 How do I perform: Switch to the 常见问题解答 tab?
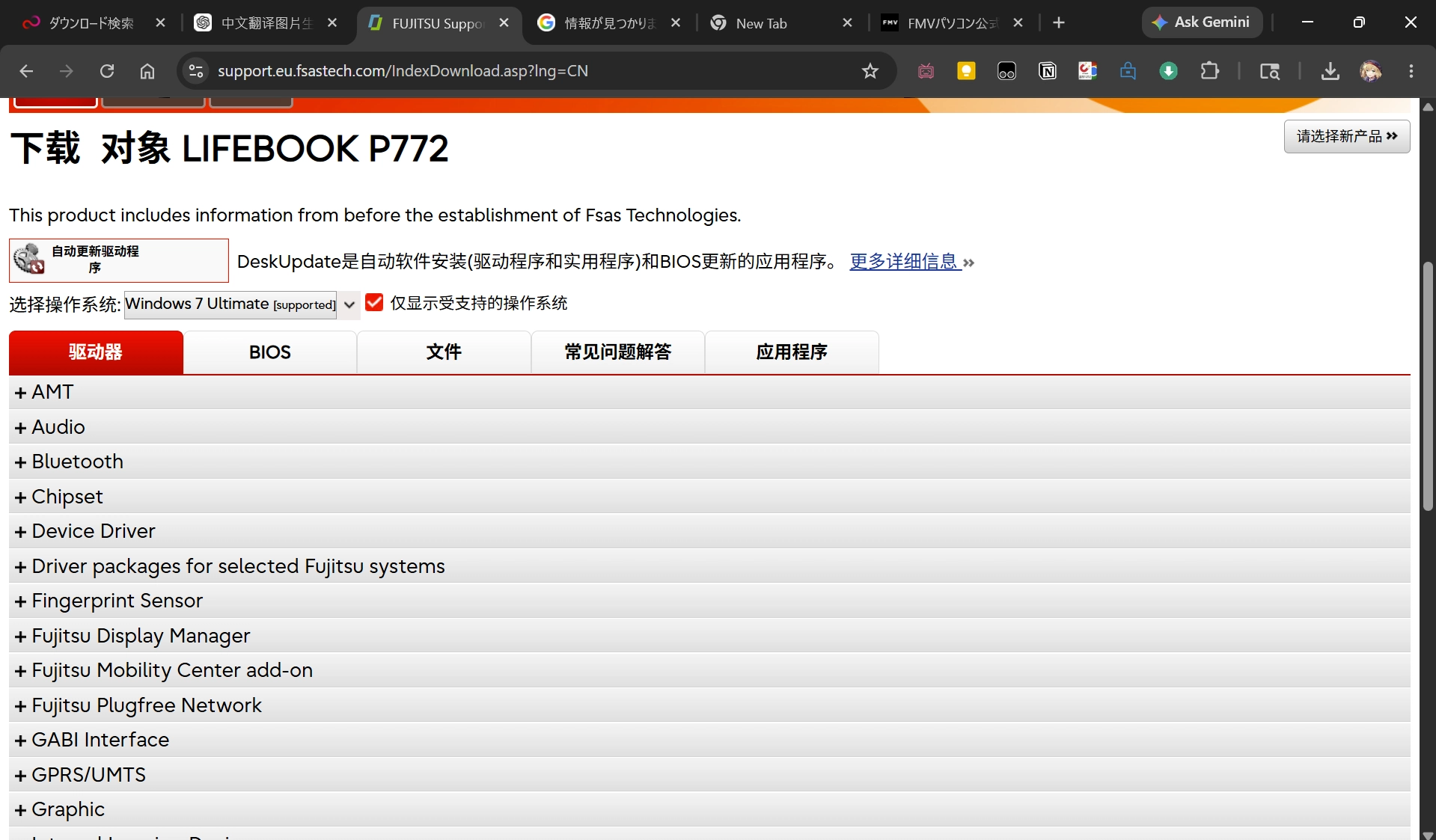pyautogui.click(x=618, y=352)
